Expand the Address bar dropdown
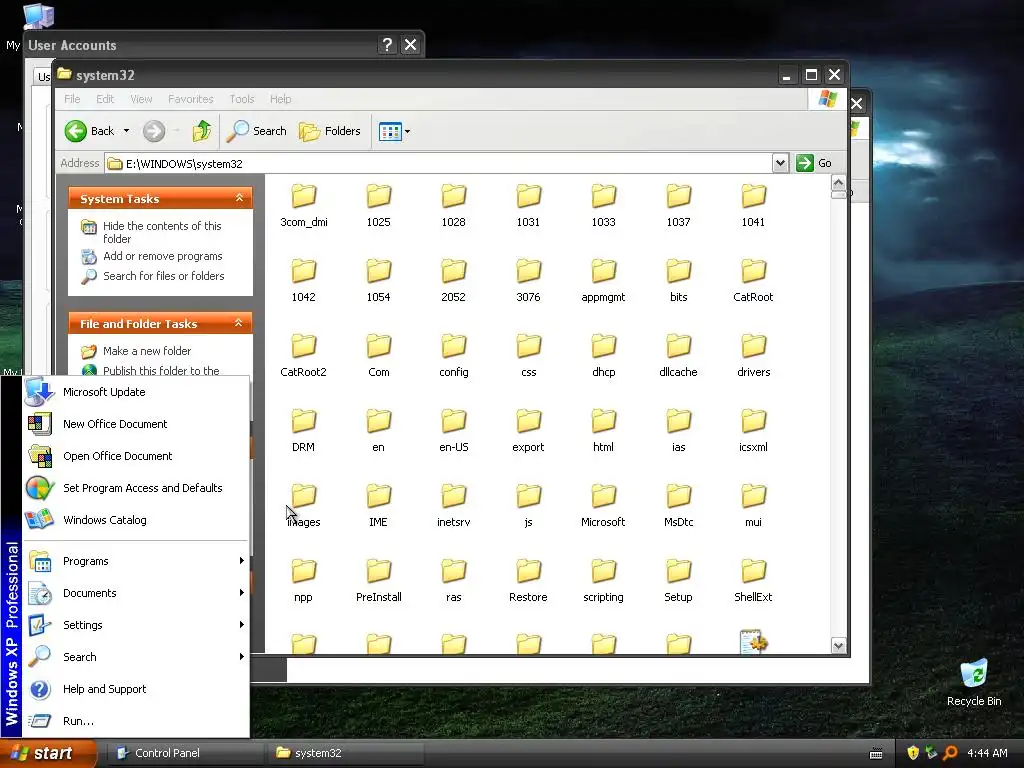The width and height of the screenshot is (1024, 768). (x=780, y=163)
